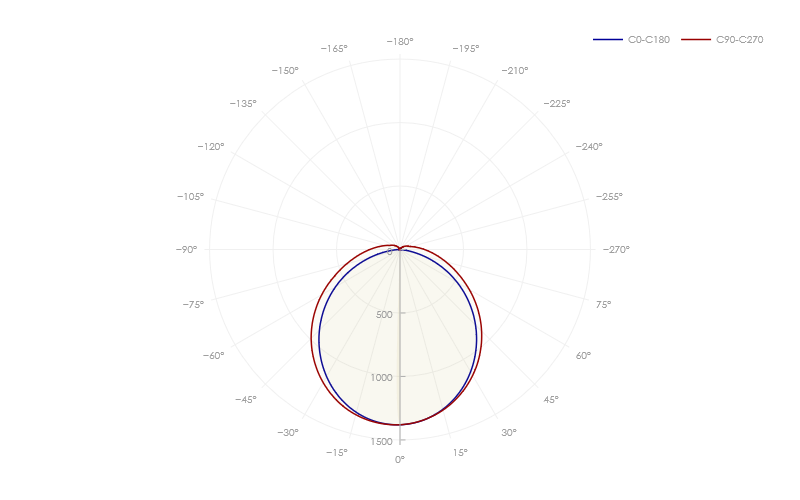Click the −120° angle label

coord(211,147)
